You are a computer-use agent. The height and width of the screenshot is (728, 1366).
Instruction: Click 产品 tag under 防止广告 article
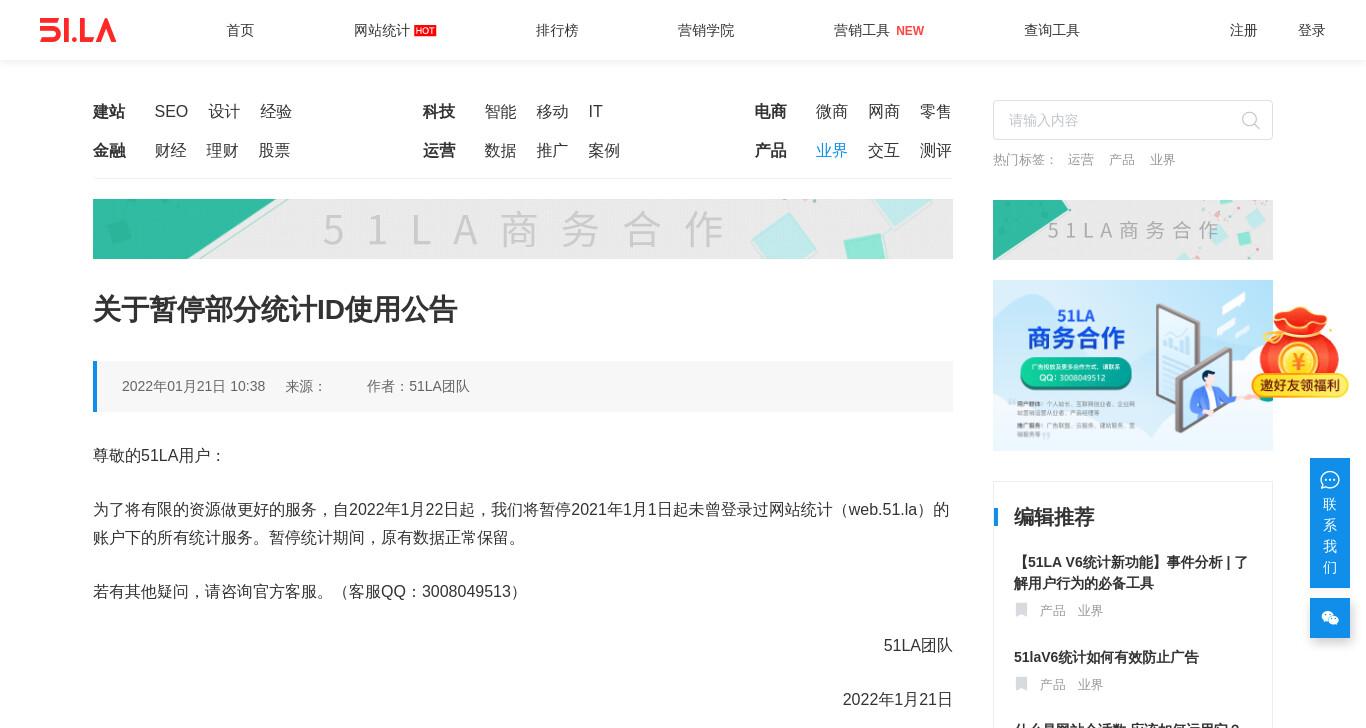point(1052,685)
